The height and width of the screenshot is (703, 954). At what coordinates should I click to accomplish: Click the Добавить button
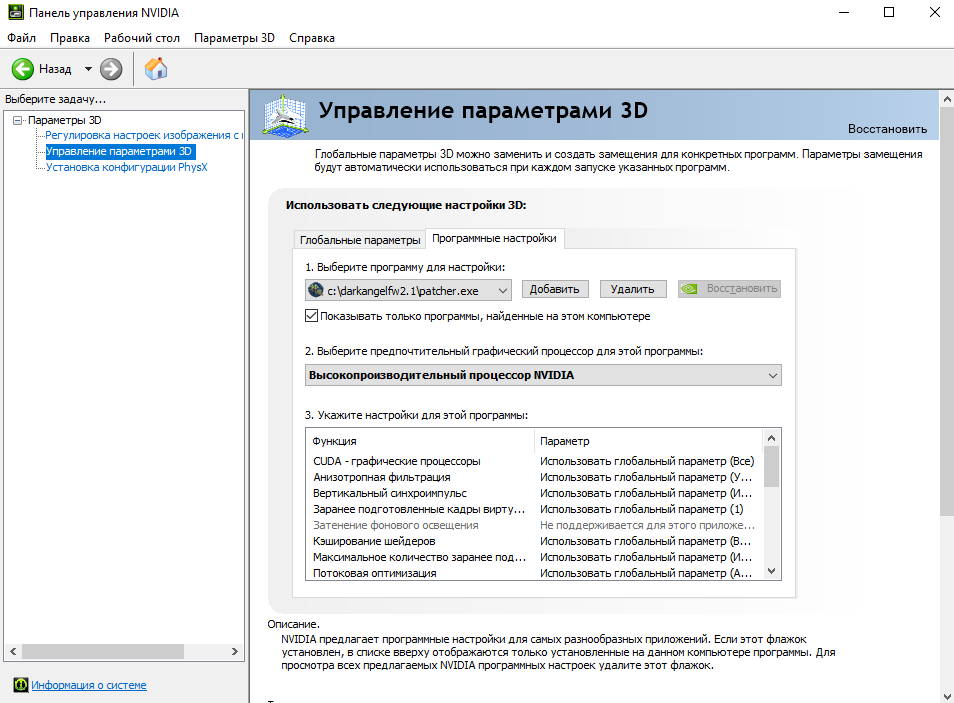click(554, 289)
